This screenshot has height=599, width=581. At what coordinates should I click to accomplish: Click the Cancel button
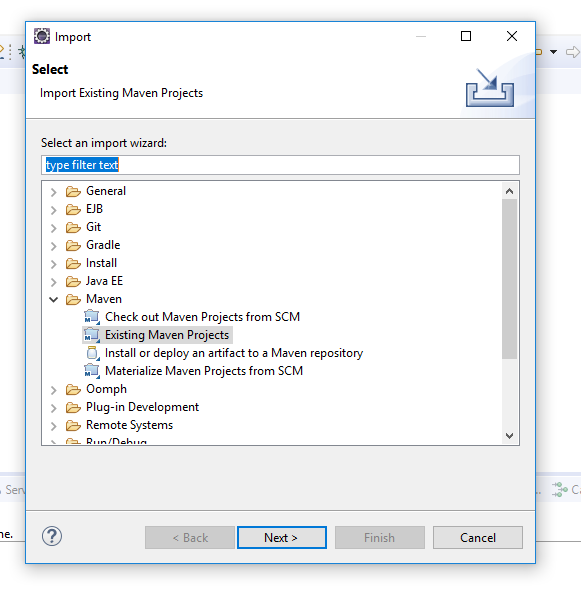coord(478,537)
